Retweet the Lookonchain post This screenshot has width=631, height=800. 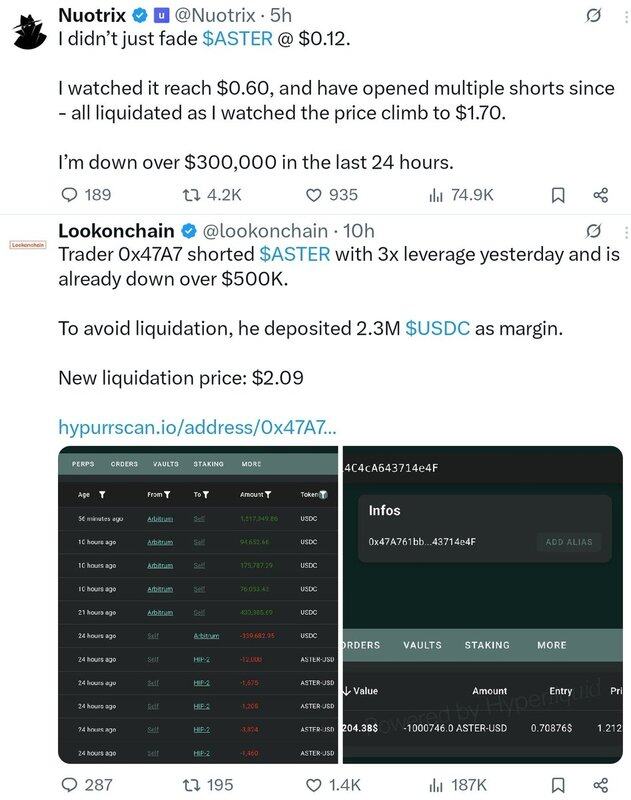208,784
